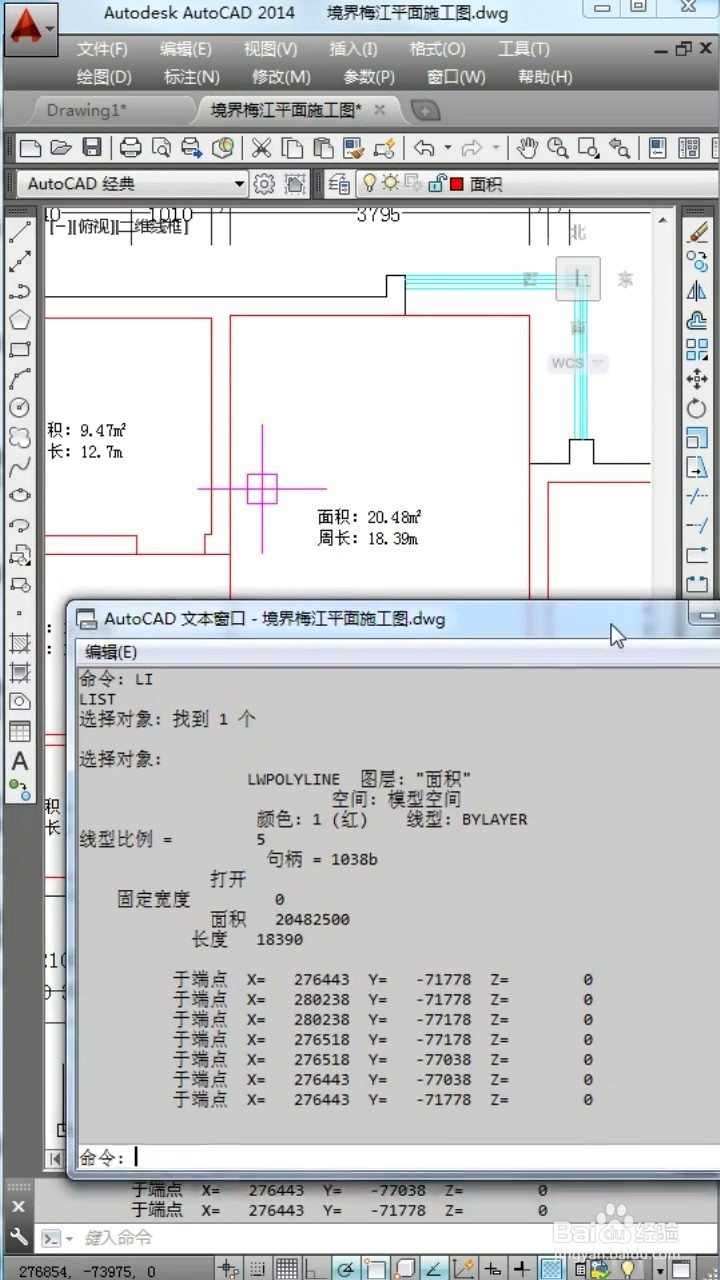The height and width of the screenshot is (1280, 720).
Task: Open the 文件(F) menu
Action: click(x=102, y=49)
